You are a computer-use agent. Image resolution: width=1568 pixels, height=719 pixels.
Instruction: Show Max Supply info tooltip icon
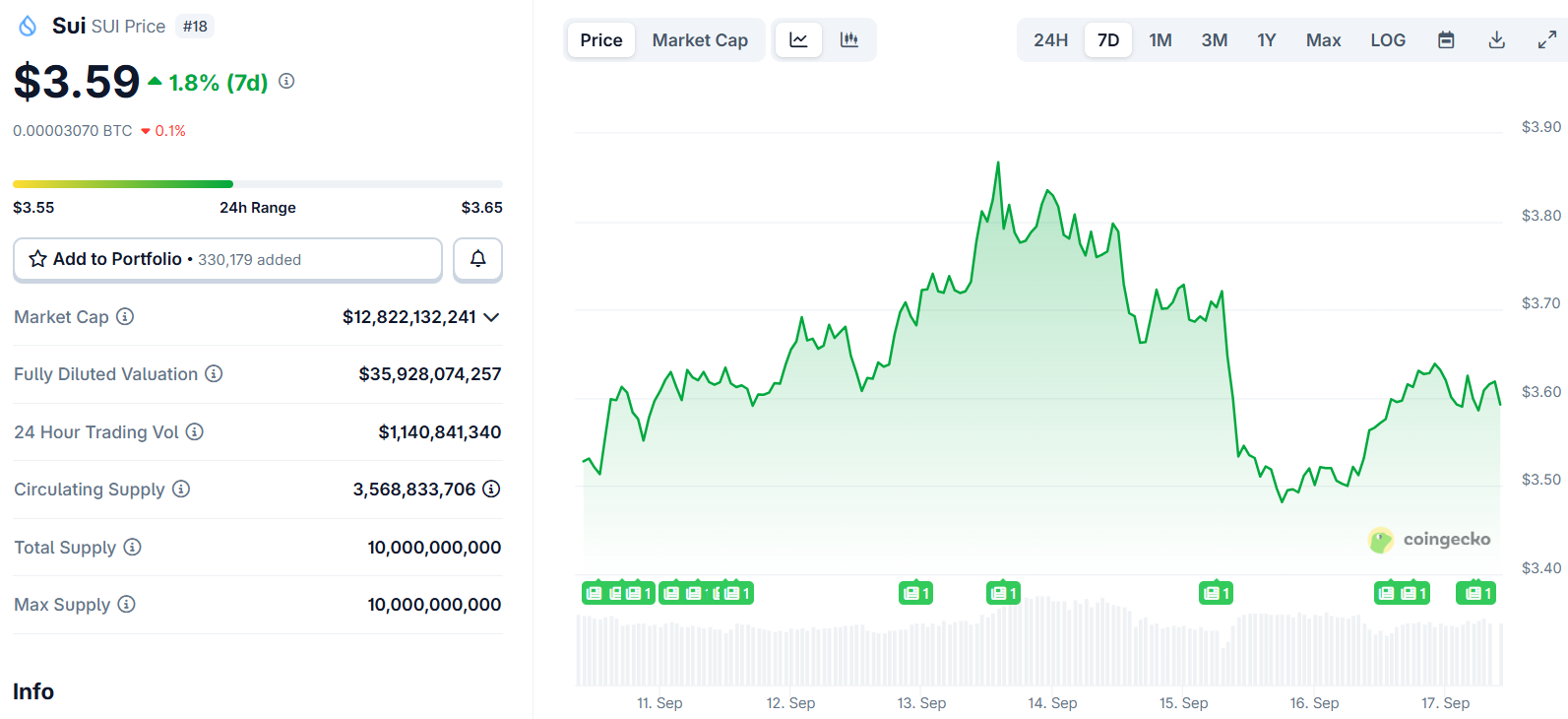[126, 604]
